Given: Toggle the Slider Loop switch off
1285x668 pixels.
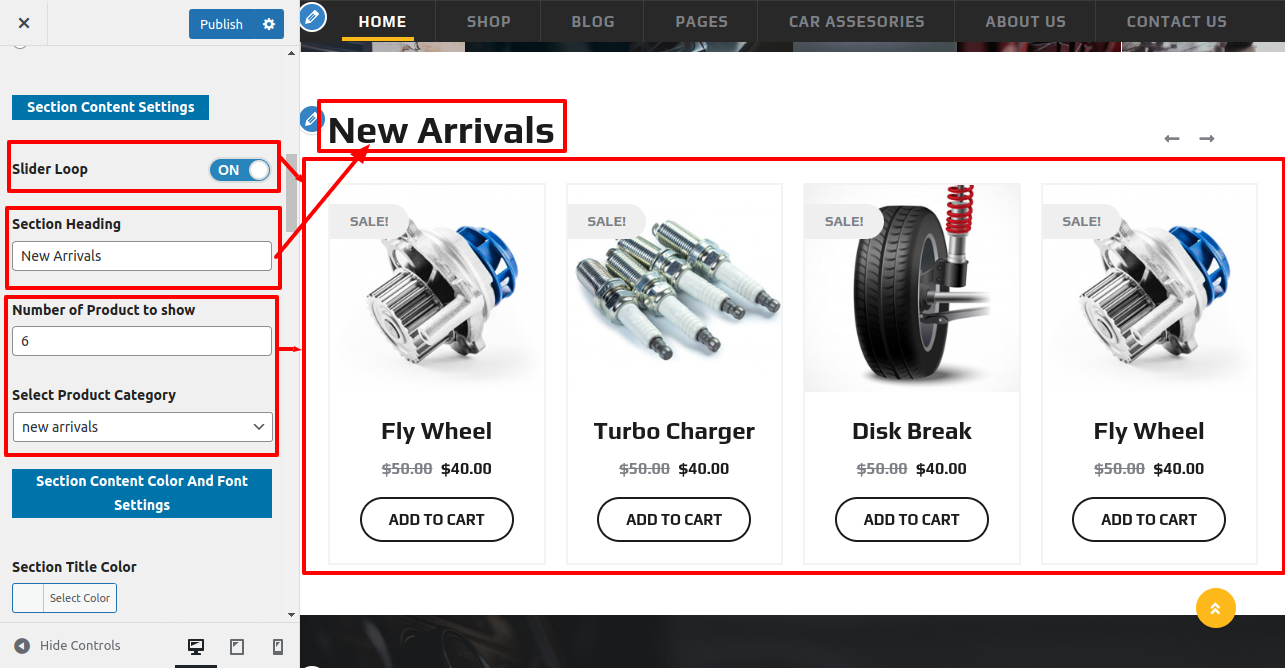Looking at the screenshot, I should 240,170.
